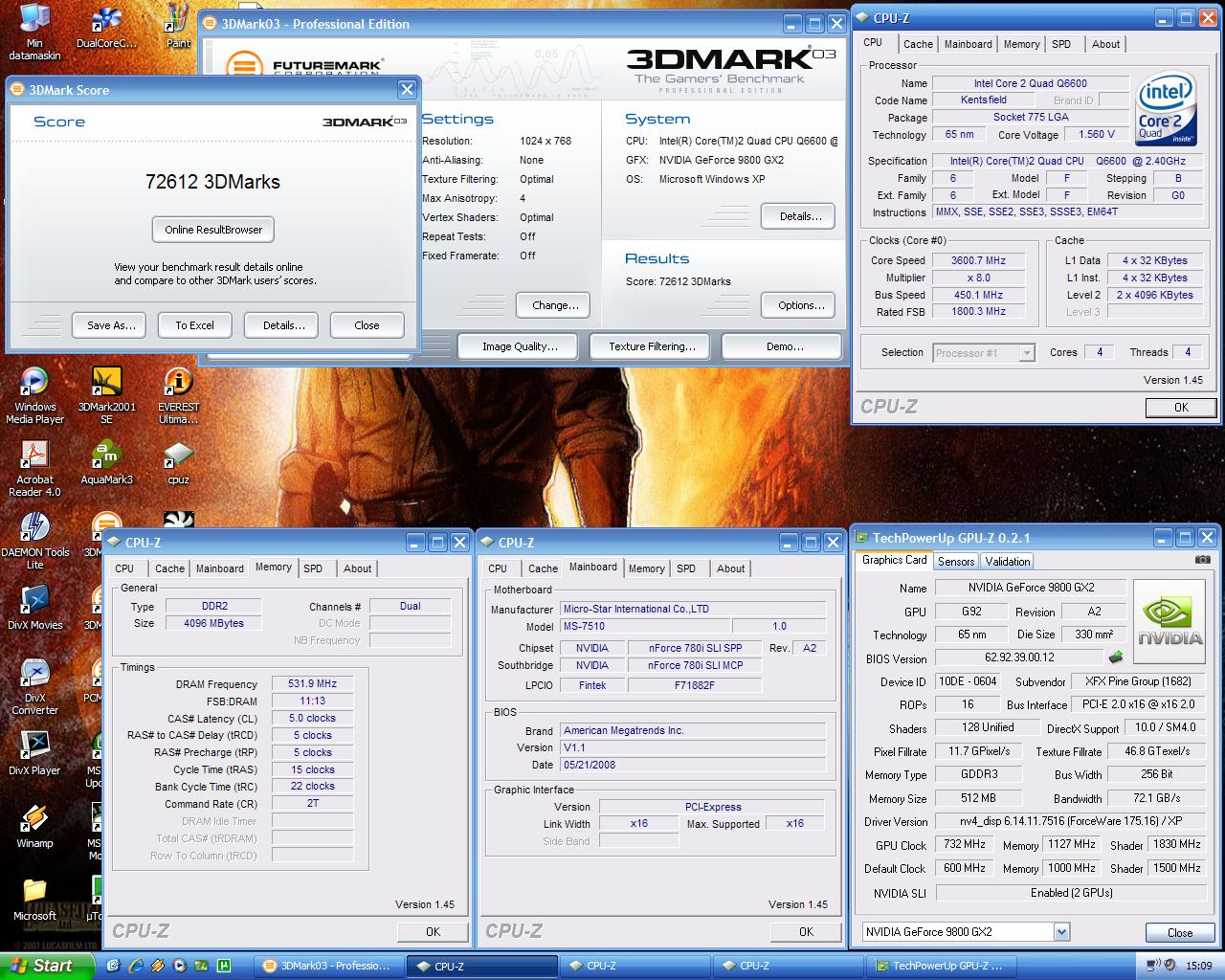Click OK in the CPU-Z mainboard window

pos(806,931)
